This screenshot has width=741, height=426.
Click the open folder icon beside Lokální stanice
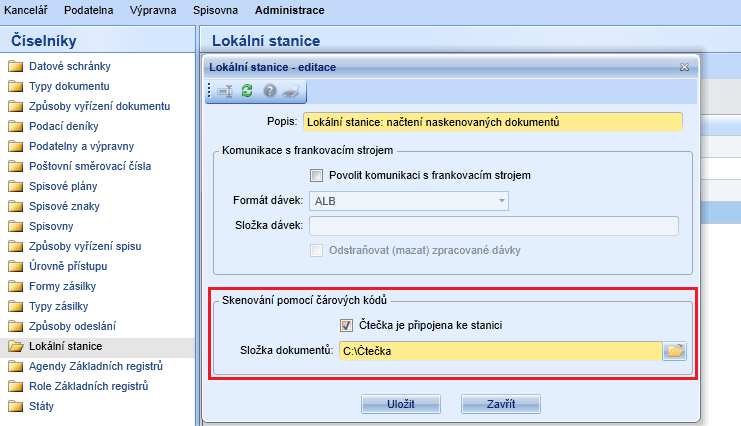[x=16, y=346]
